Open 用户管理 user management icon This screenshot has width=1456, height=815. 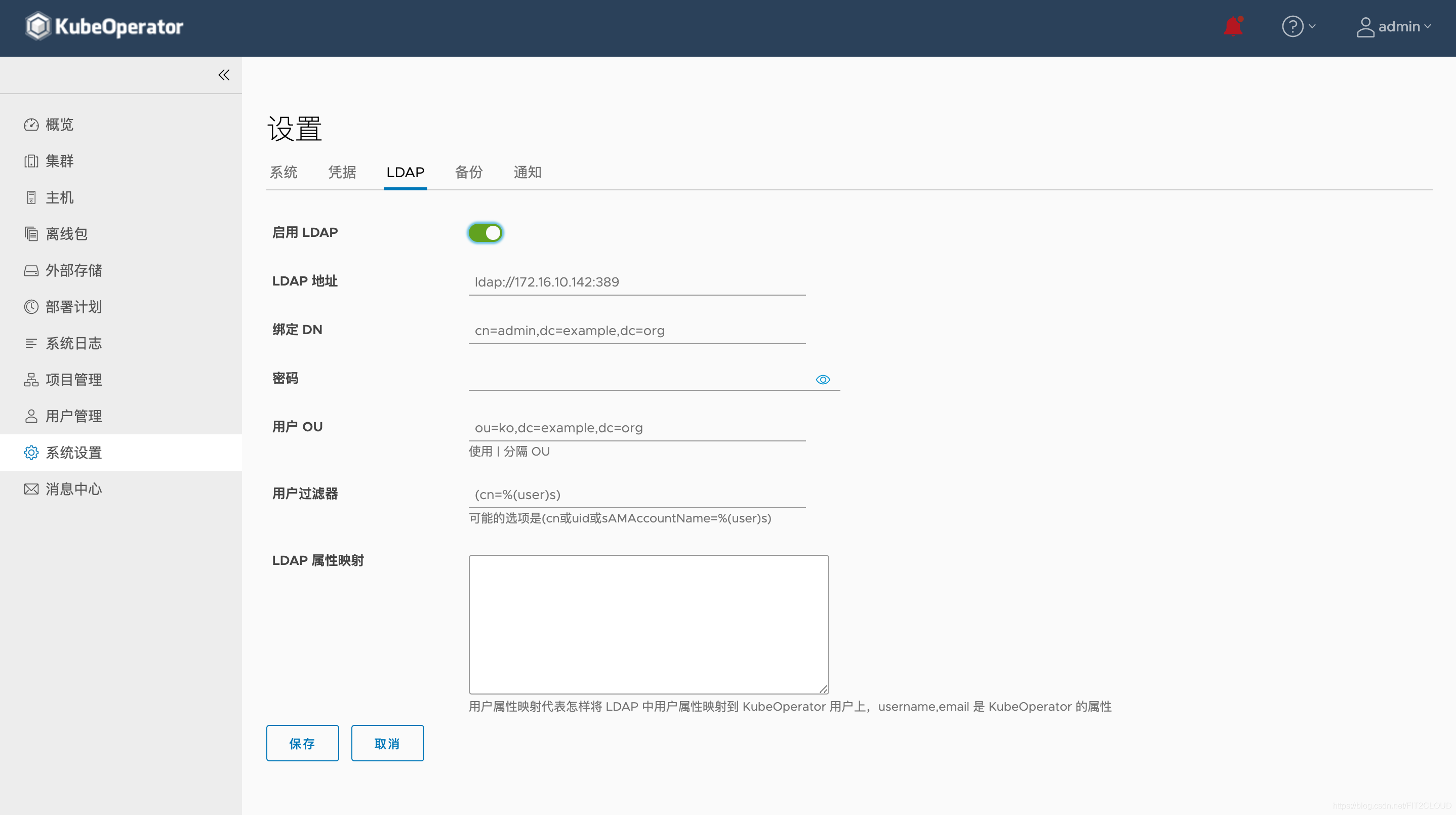pyautogui.click(x=31, y=416)
